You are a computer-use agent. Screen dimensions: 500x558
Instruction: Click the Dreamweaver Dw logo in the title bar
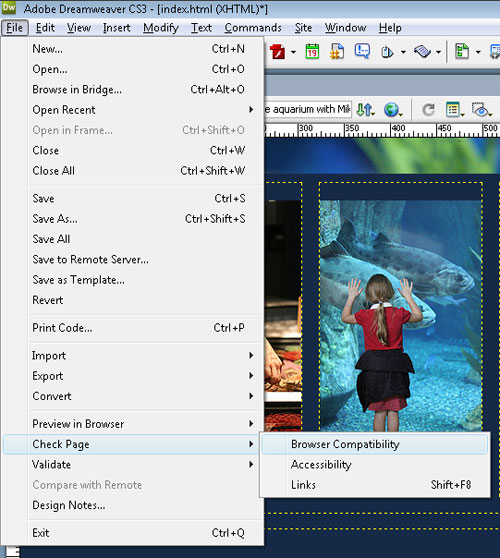(9, 7)
